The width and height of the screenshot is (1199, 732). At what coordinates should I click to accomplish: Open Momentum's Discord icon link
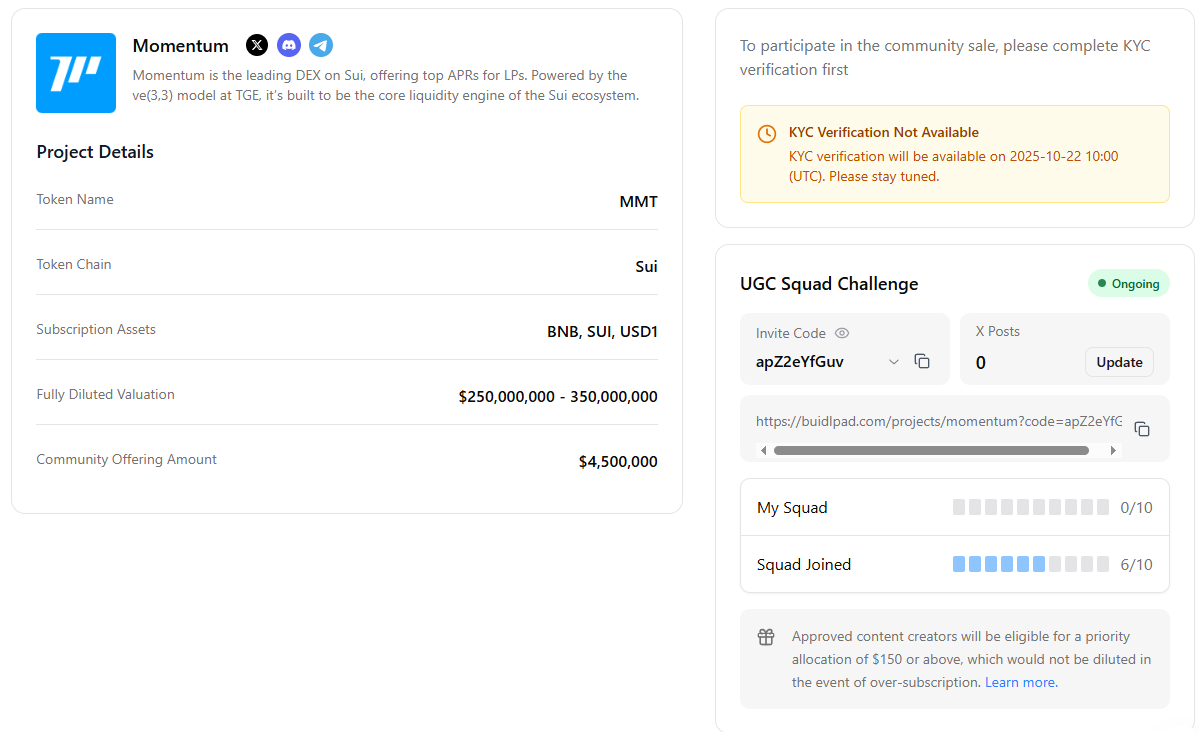(289, 45)
